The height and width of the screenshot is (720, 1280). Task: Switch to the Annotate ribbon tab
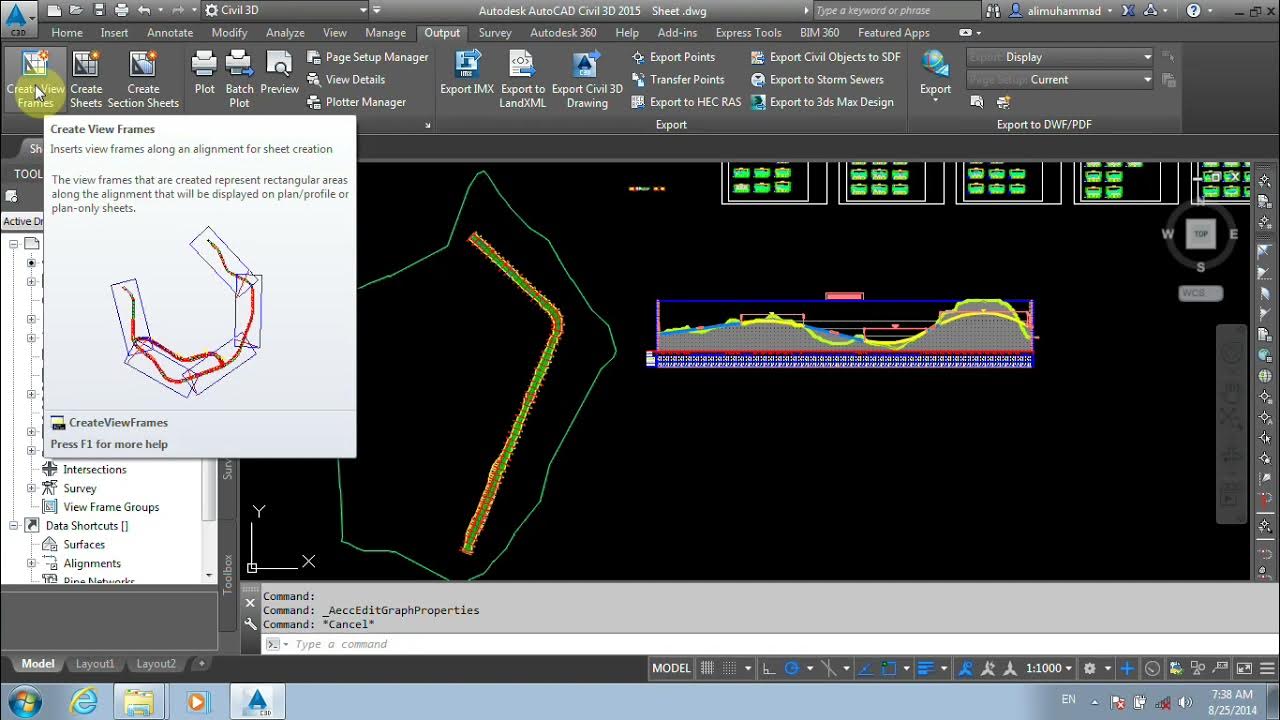coord(170,33)
